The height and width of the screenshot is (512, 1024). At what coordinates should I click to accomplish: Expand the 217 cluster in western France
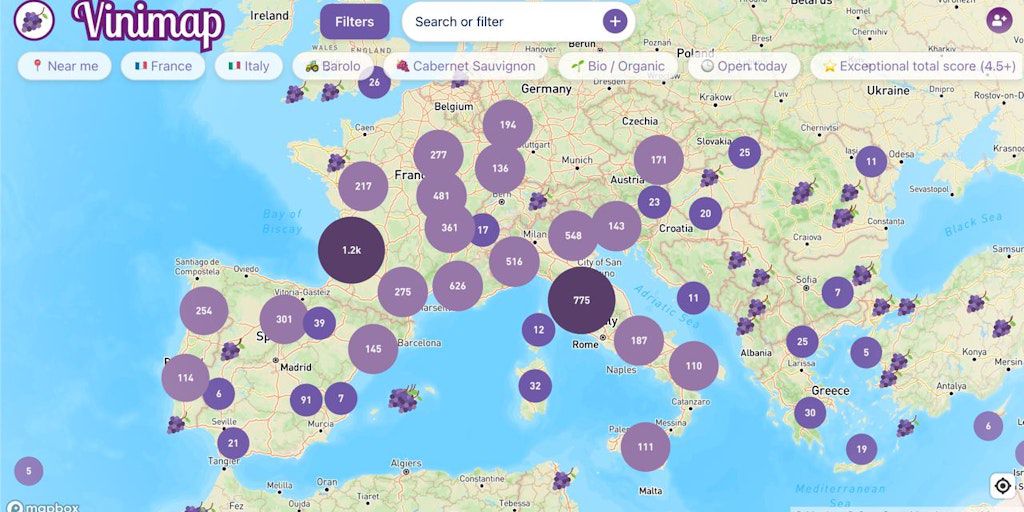363,186
